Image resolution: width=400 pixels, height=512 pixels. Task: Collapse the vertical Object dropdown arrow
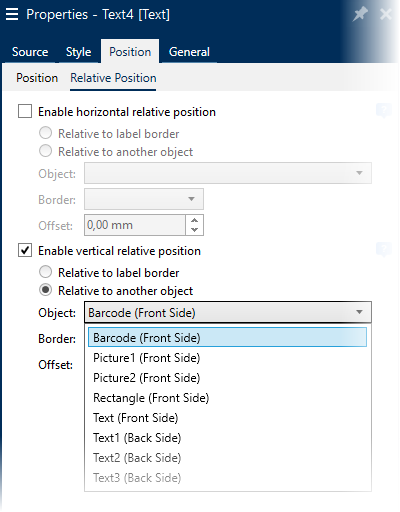click(x=359, y=312)
